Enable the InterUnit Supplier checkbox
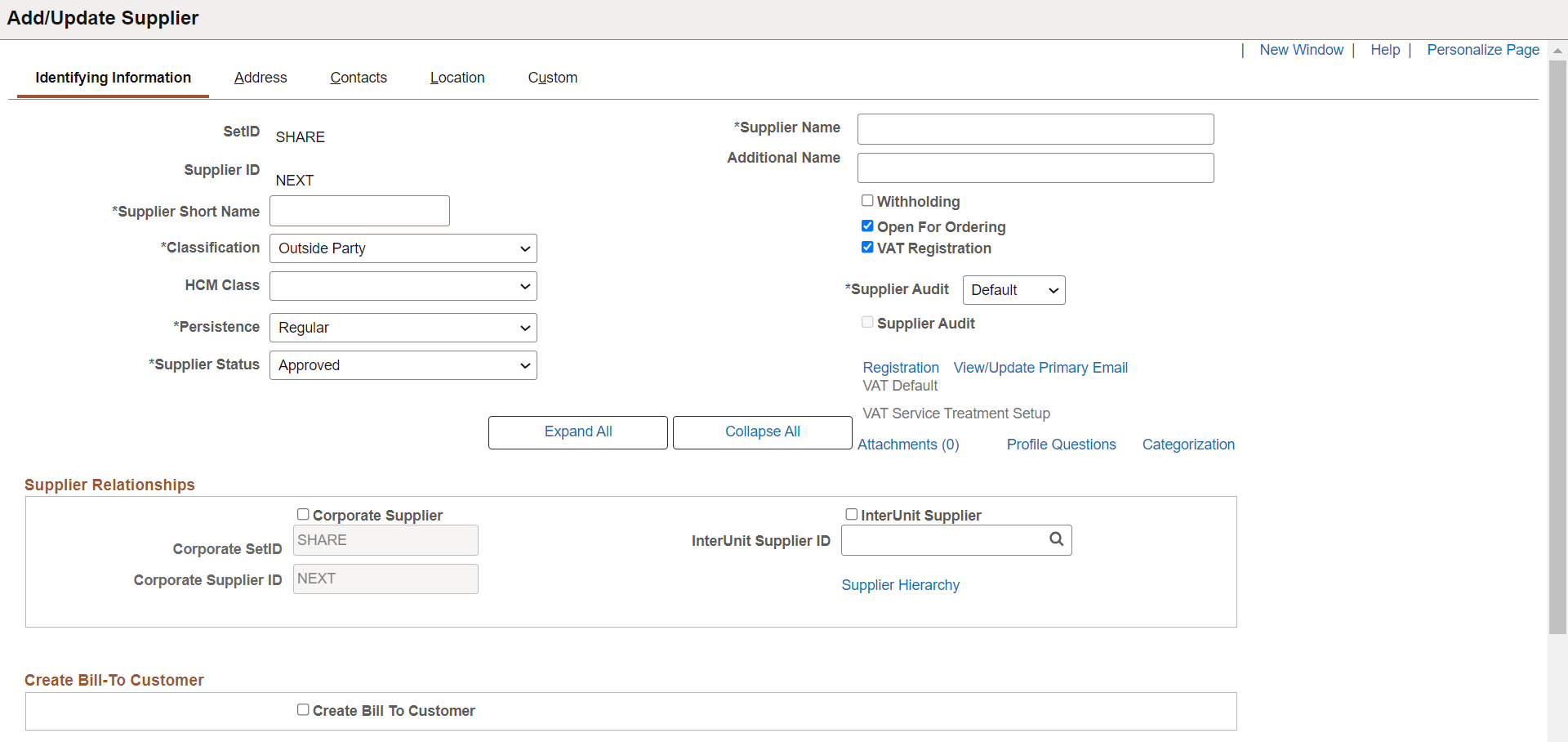The width and height of the screenshot is (1568, 742). point(851,514)
